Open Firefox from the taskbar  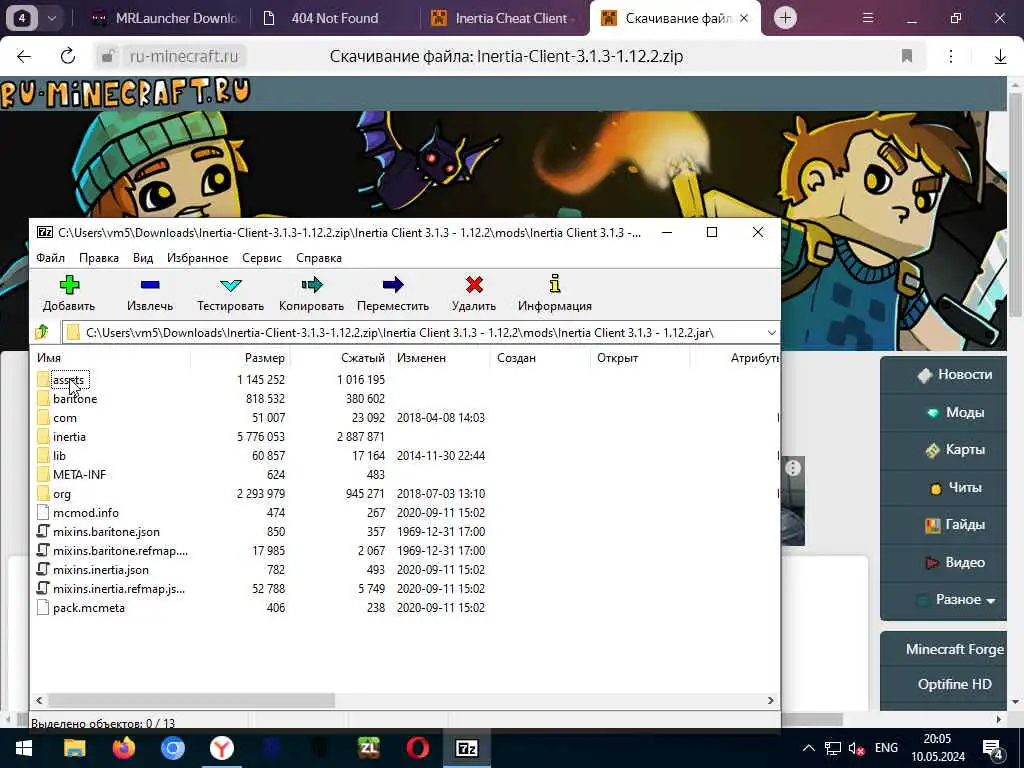123,748
